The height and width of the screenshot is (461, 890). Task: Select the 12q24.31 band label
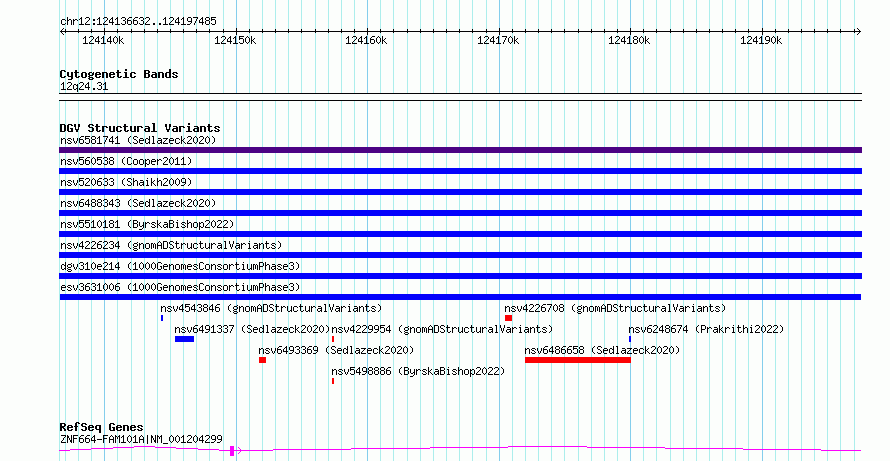[84, 87]
